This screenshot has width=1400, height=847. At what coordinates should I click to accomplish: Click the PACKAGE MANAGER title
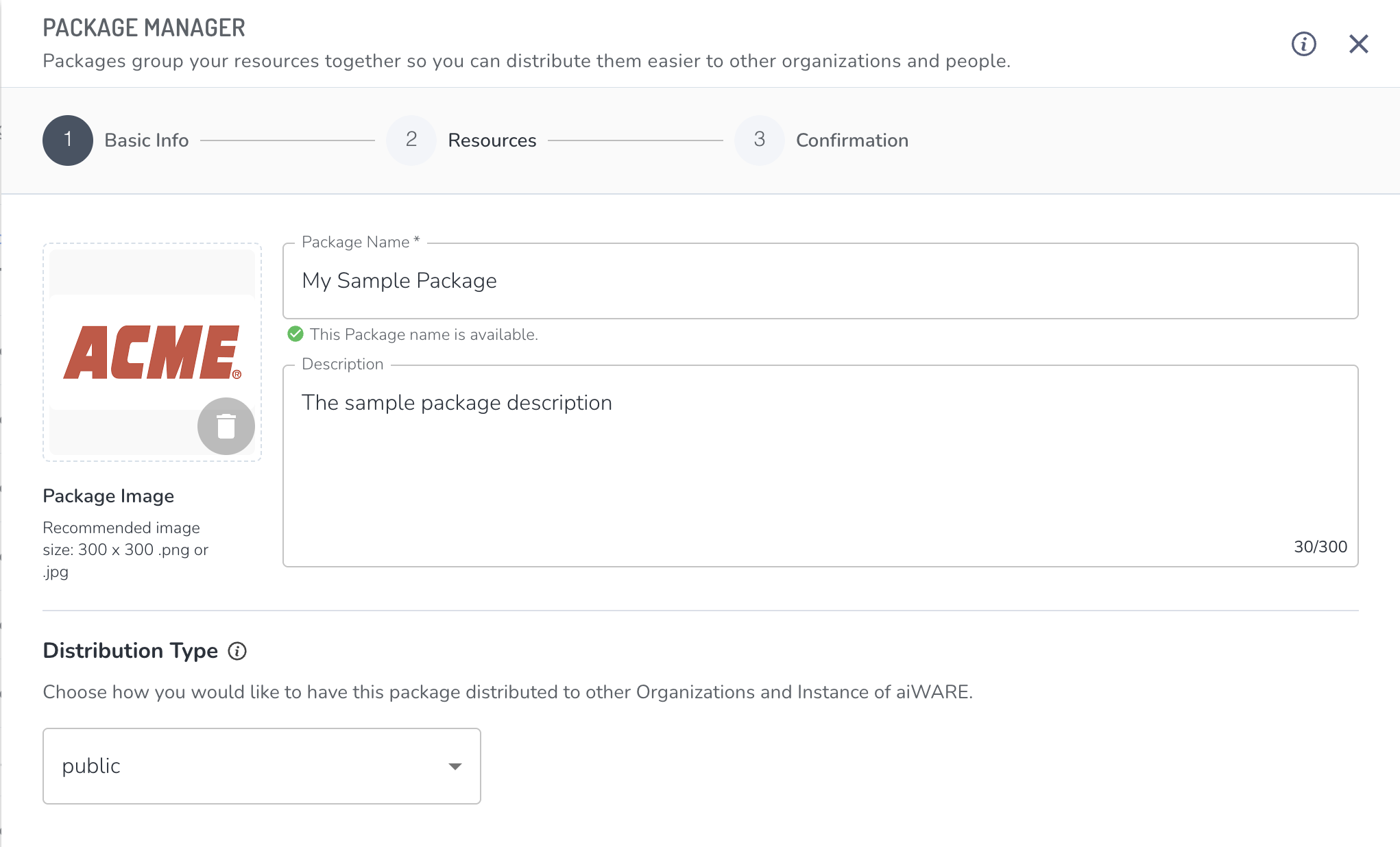[144, 28]
